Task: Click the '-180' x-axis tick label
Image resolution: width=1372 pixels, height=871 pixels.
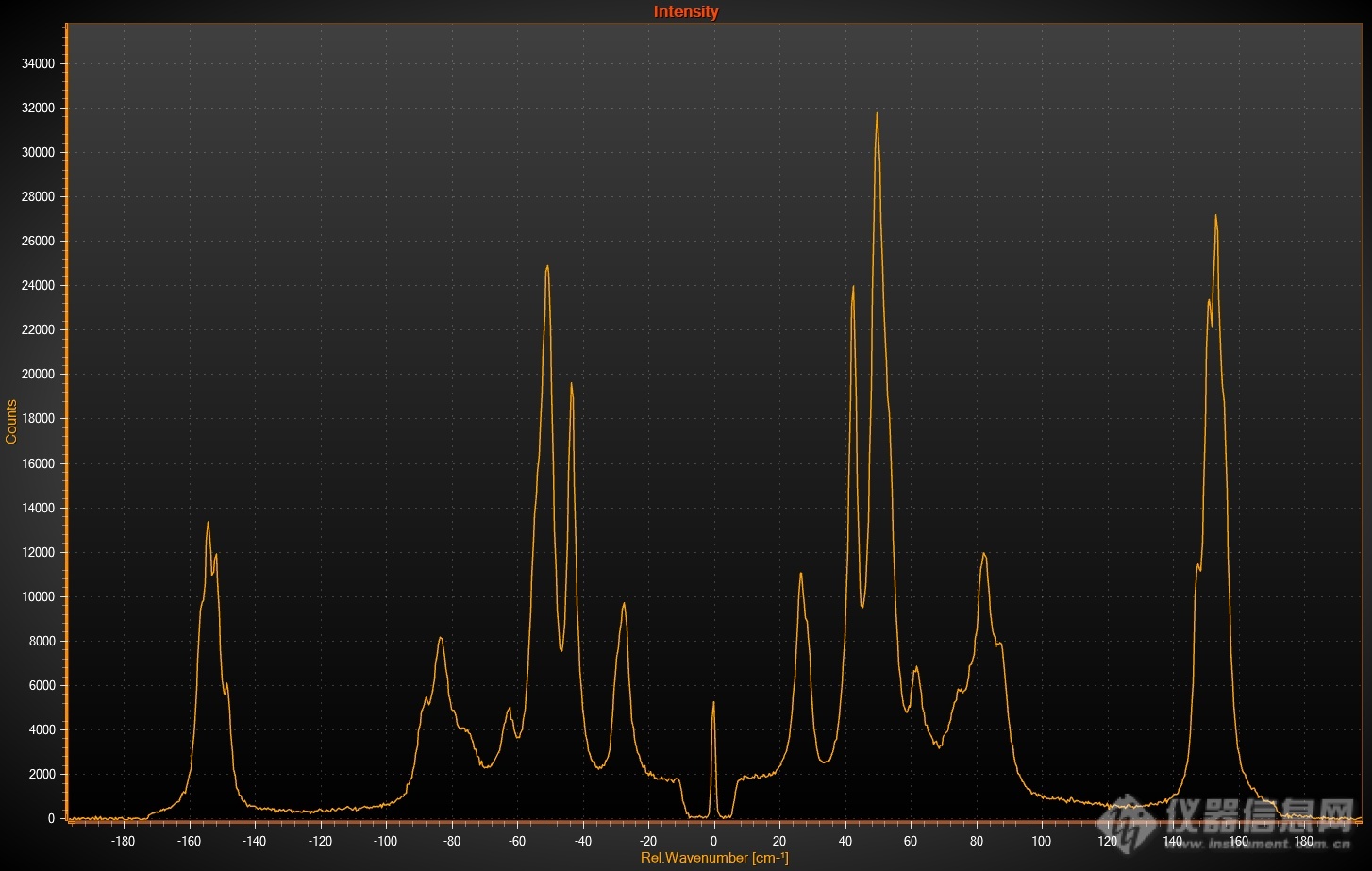Action: (123, 841)
